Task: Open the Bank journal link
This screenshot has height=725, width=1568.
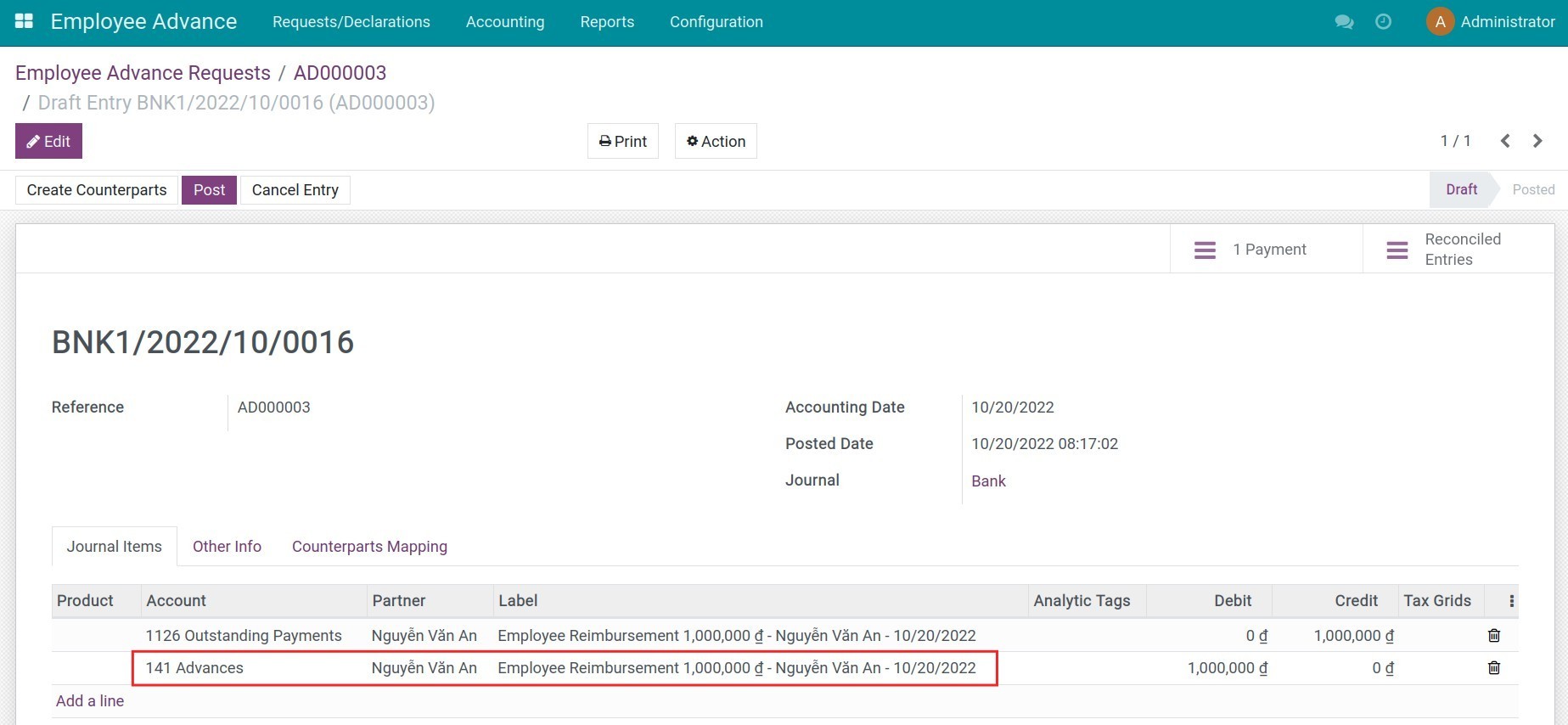Action: (x=988, y=481)
